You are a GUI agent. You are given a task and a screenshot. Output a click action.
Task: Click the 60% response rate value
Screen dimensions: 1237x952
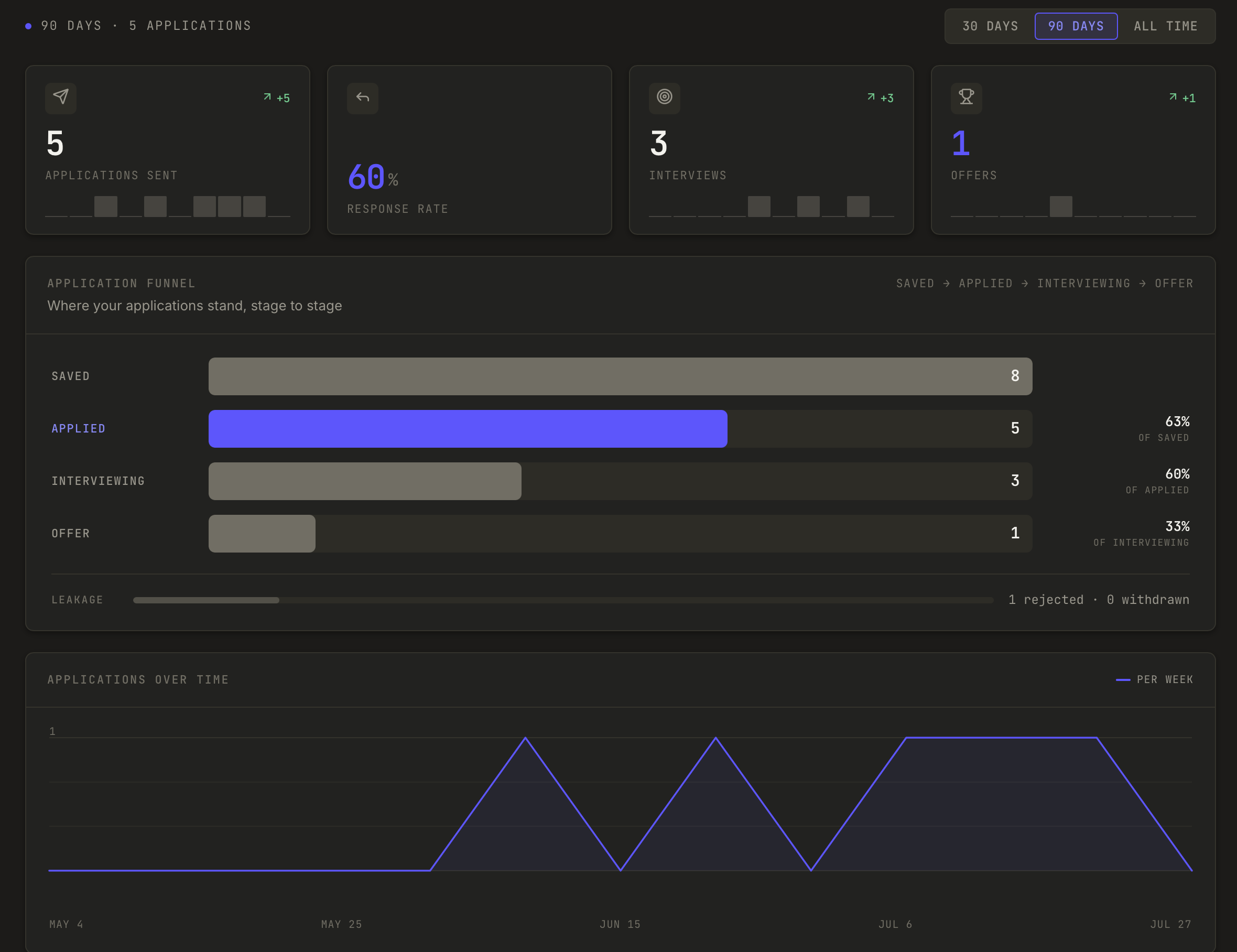coord(373,177)
